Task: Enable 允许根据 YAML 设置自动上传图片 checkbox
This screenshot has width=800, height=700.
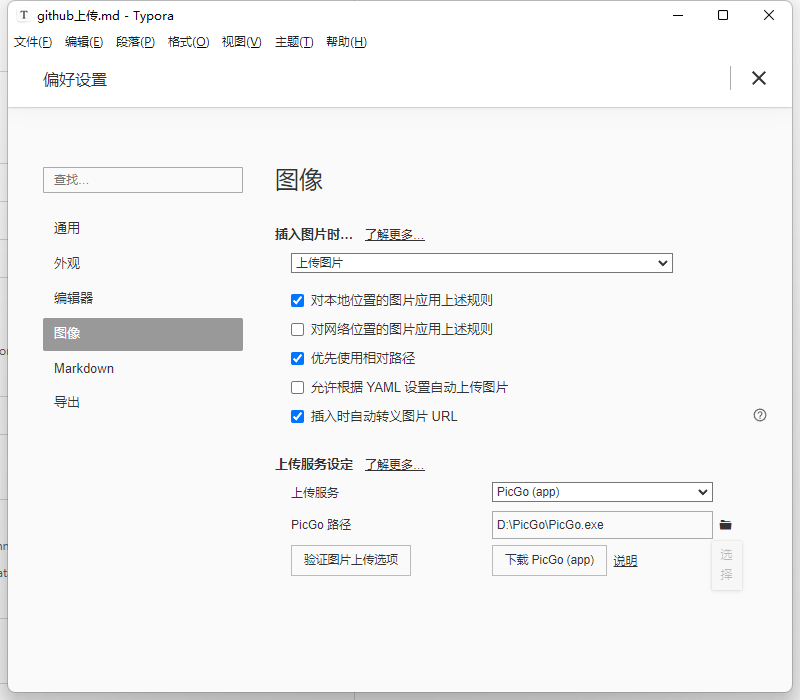Action: point(297,388)
